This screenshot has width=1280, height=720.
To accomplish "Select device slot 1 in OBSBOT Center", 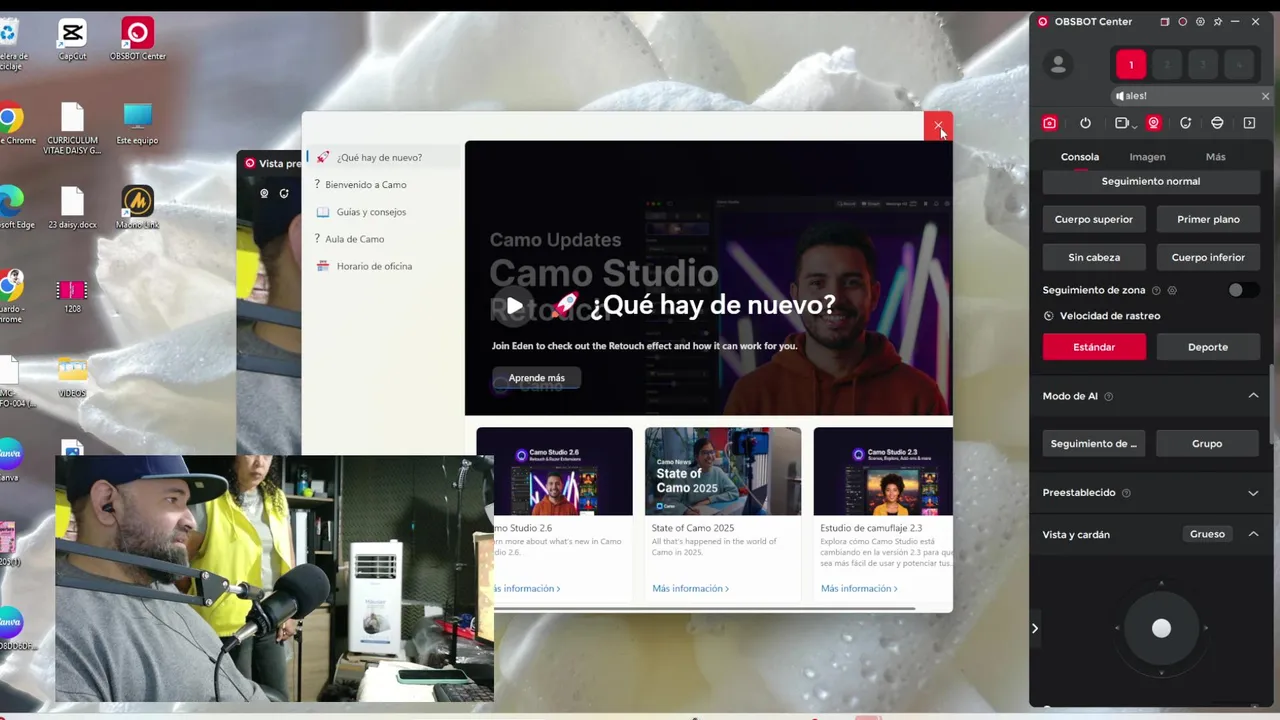I will point(1131,65).
